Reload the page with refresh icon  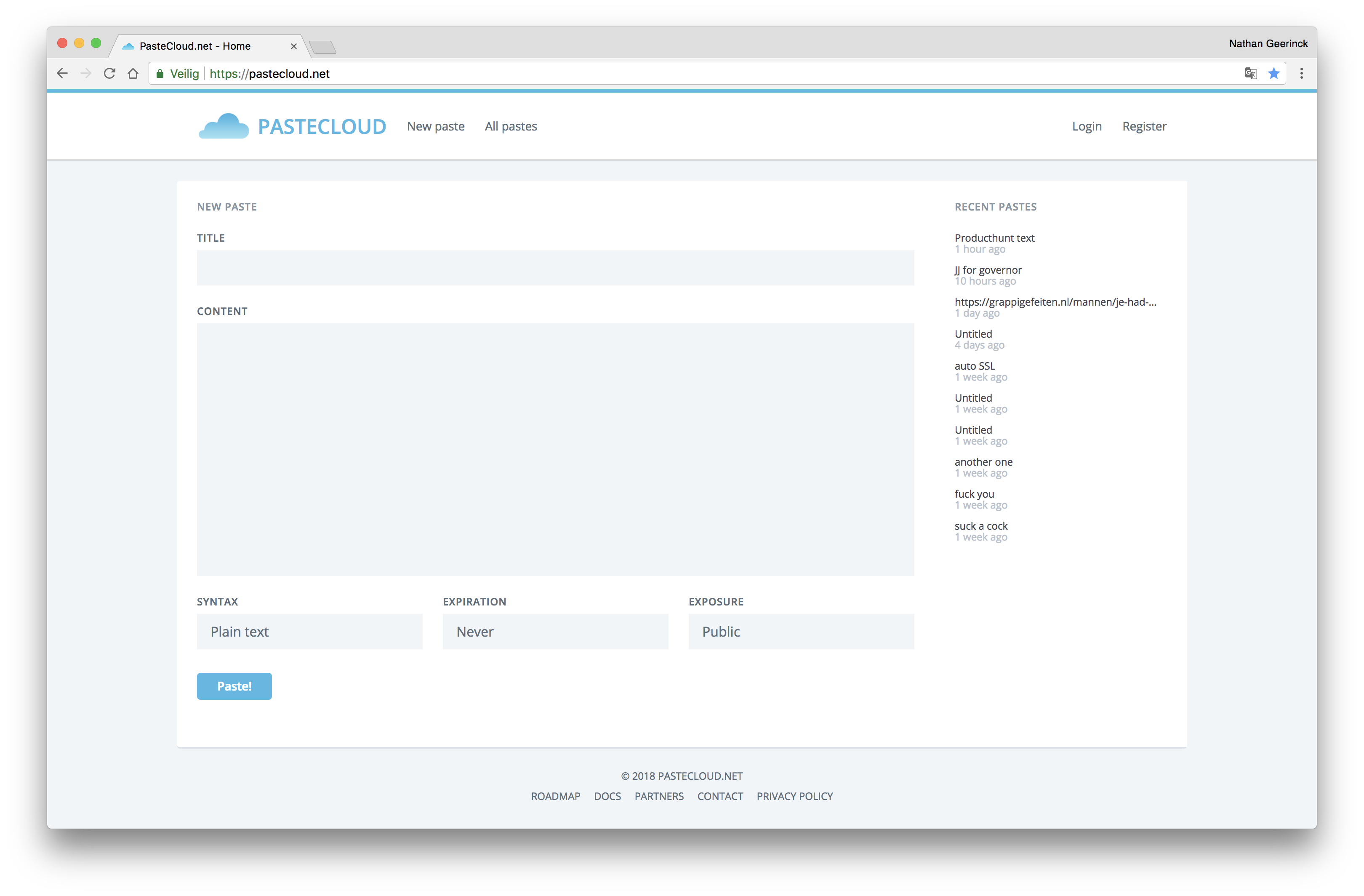[109, 73]
